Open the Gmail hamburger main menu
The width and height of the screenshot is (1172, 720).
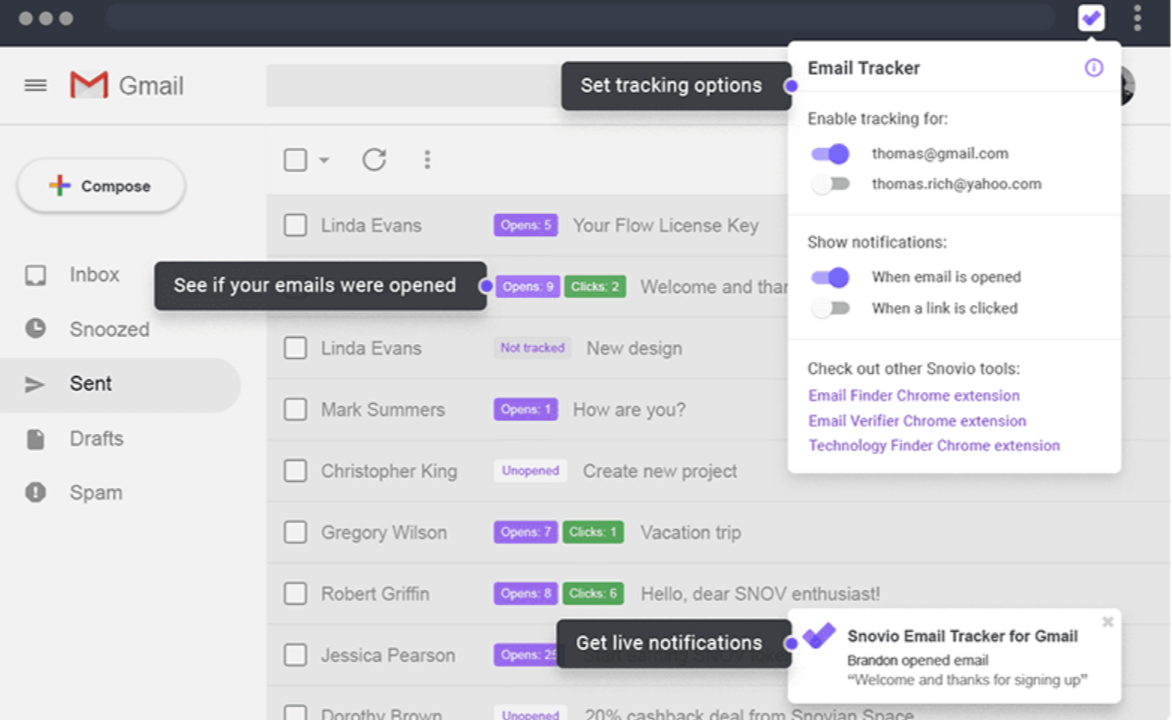36,86
